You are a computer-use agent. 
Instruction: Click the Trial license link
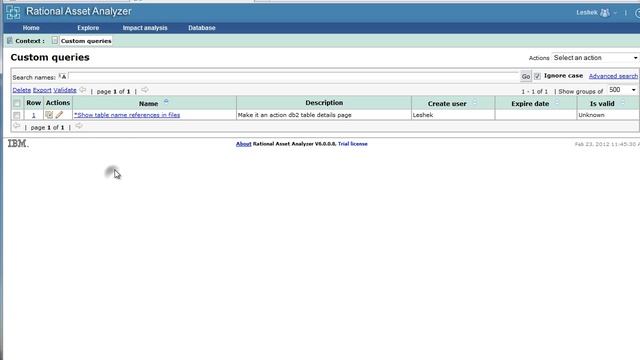[353, 144]
